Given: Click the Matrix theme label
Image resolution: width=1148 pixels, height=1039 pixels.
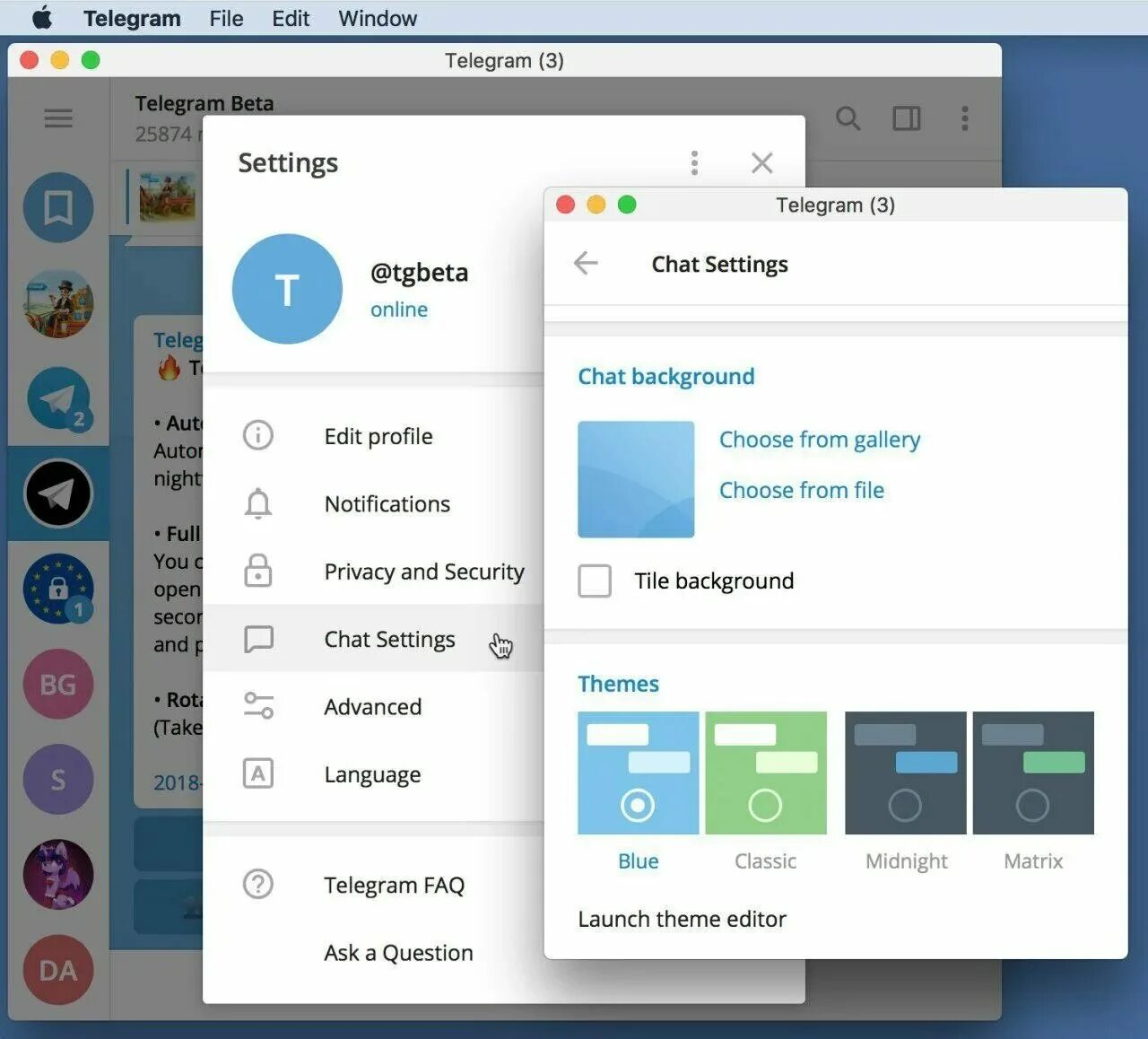Looking at the screenshot, I should tap(1033, 861).
